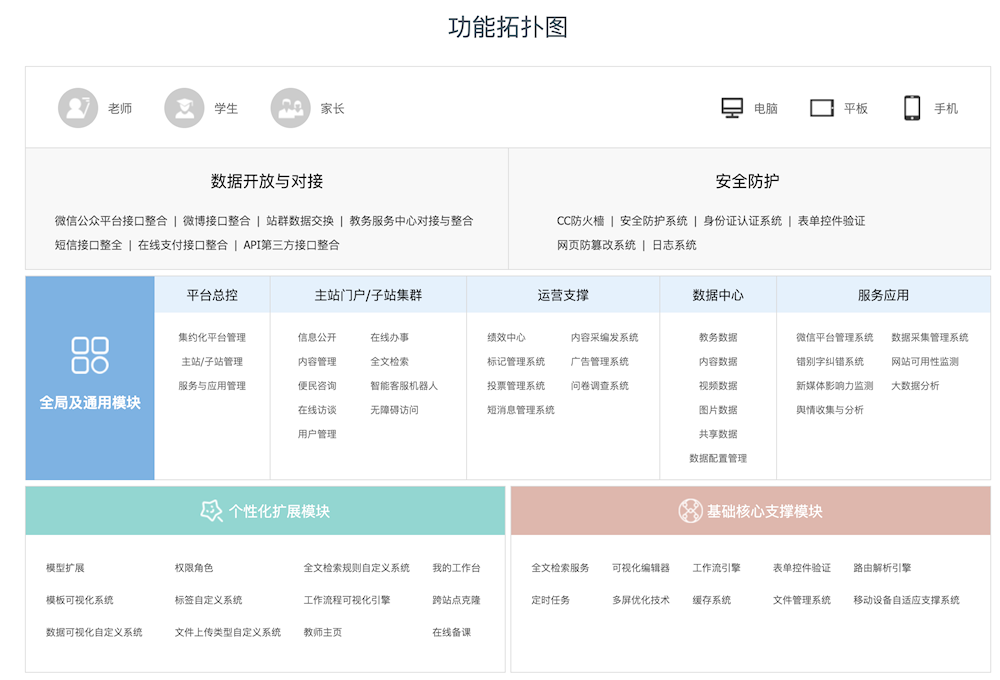1000x680 pixels.
Task: Click 权限角色 entry
Action: [x=194, y=568]
